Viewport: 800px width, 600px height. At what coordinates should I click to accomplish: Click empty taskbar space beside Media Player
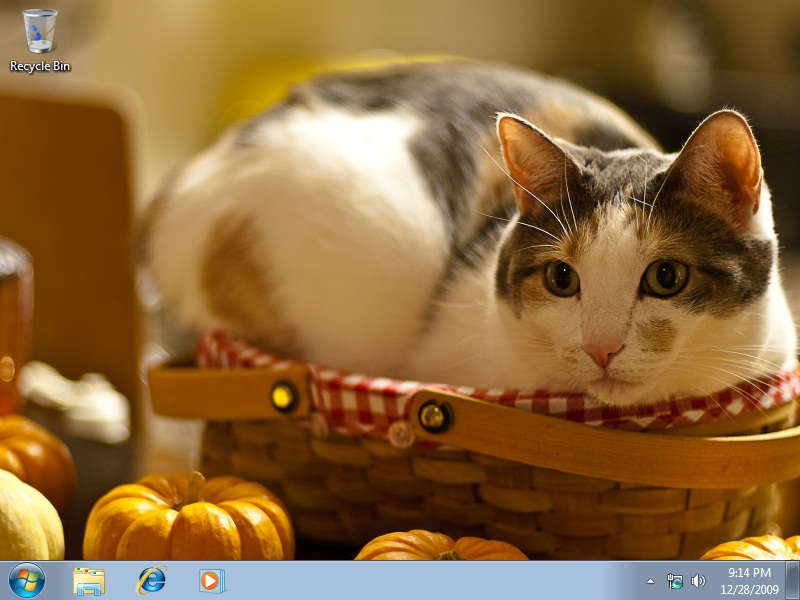pos(420,580)
